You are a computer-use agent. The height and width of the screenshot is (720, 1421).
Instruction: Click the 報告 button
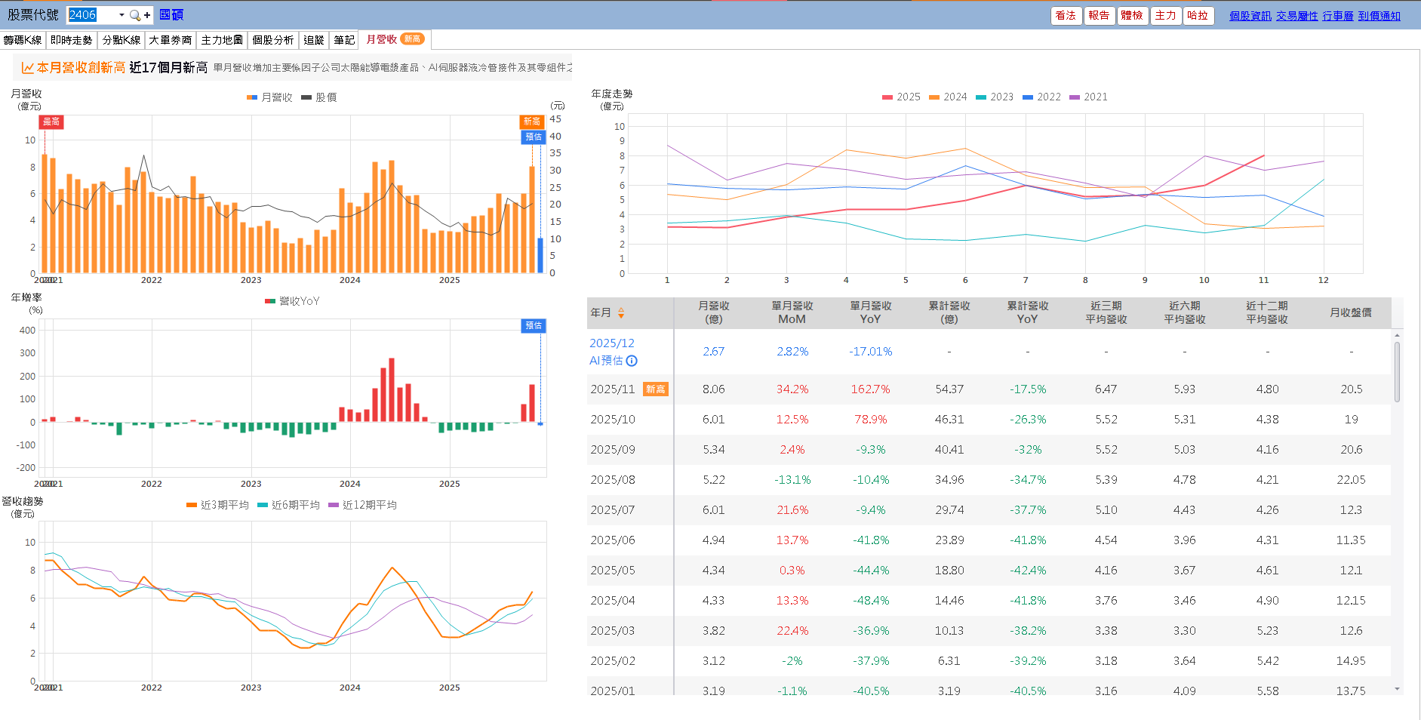[x=1099, y=16]
